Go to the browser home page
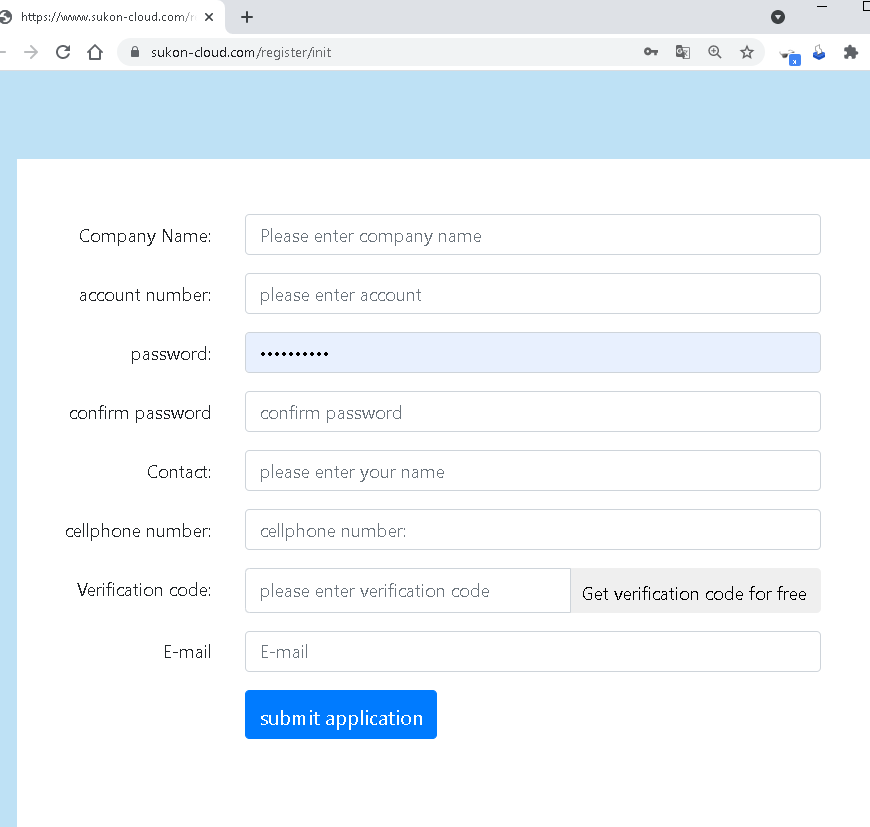 pos(95,52)
